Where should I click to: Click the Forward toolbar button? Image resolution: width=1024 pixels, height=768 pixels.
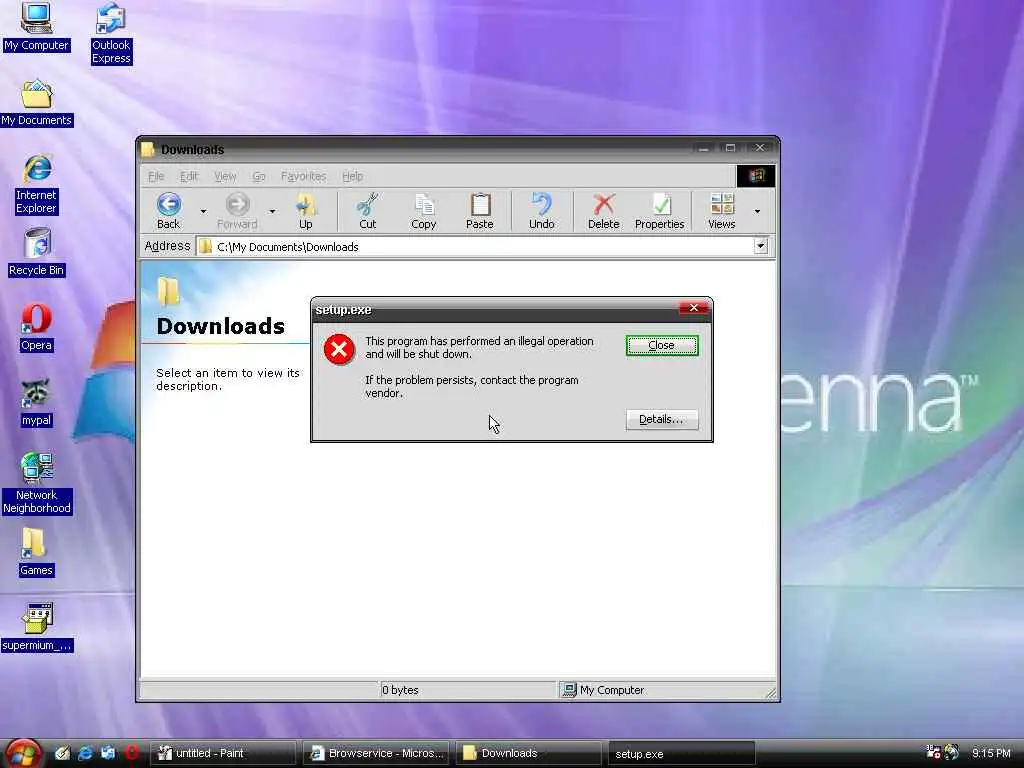237,211
